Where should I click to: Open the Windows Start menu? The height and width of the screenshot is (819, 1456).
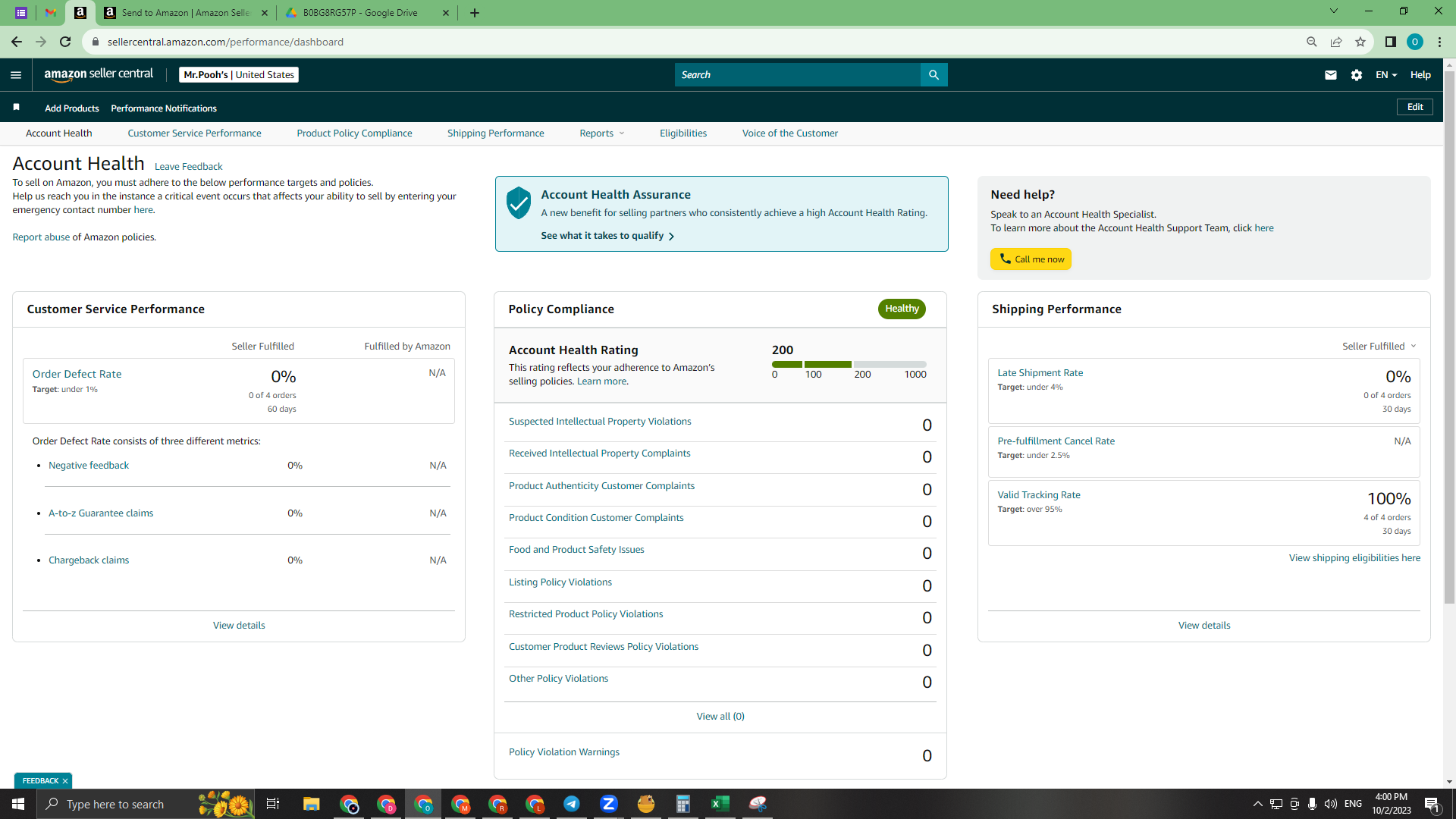(x=18, y=804)
